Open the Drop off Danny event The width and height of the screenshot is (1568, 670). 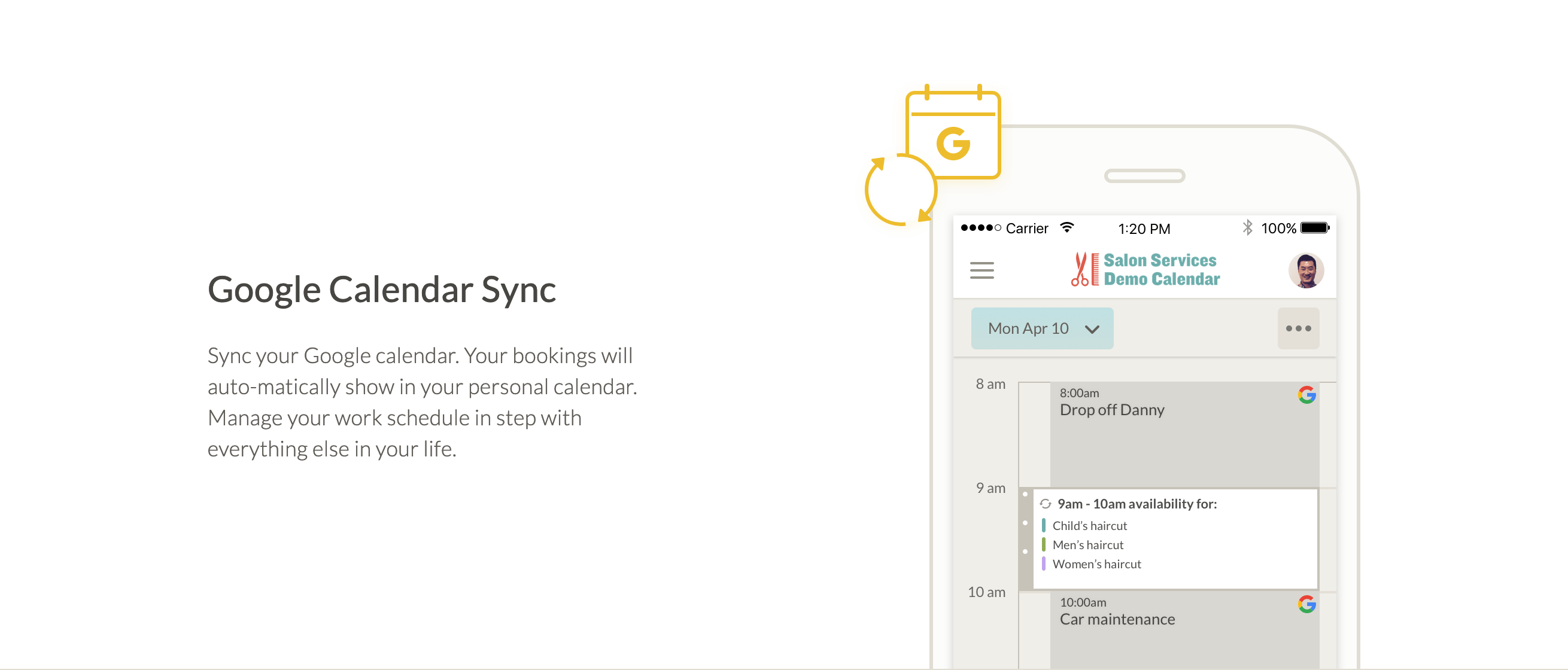pyautogui.click(x=1184, y=434)
